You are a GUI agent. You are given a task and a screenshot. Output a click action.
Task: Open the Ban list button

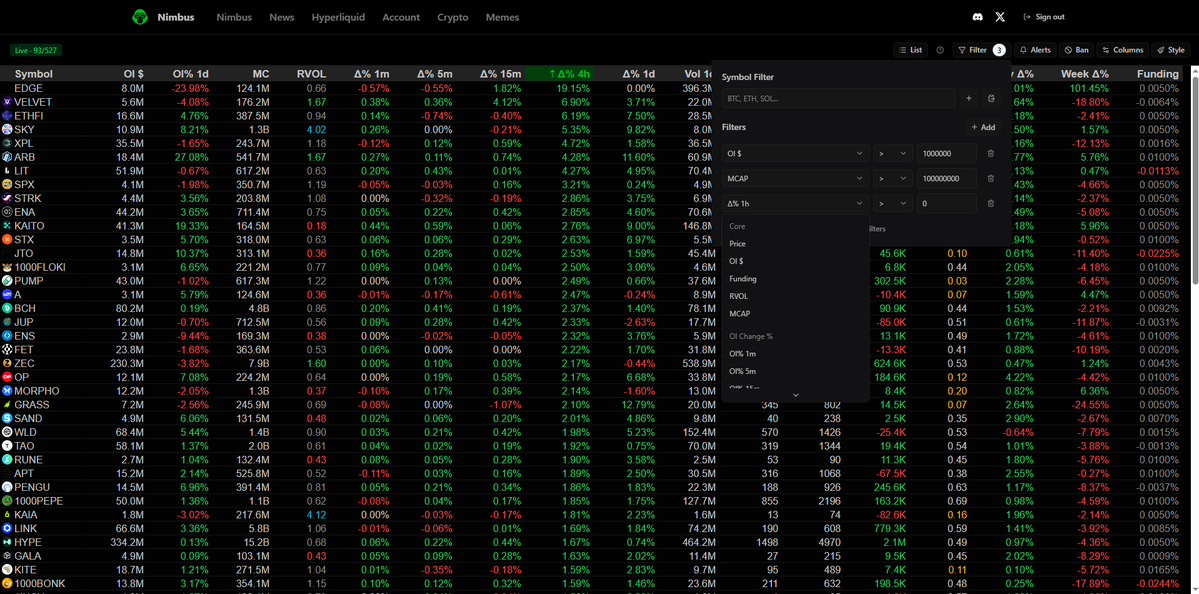pos(1076,50)
